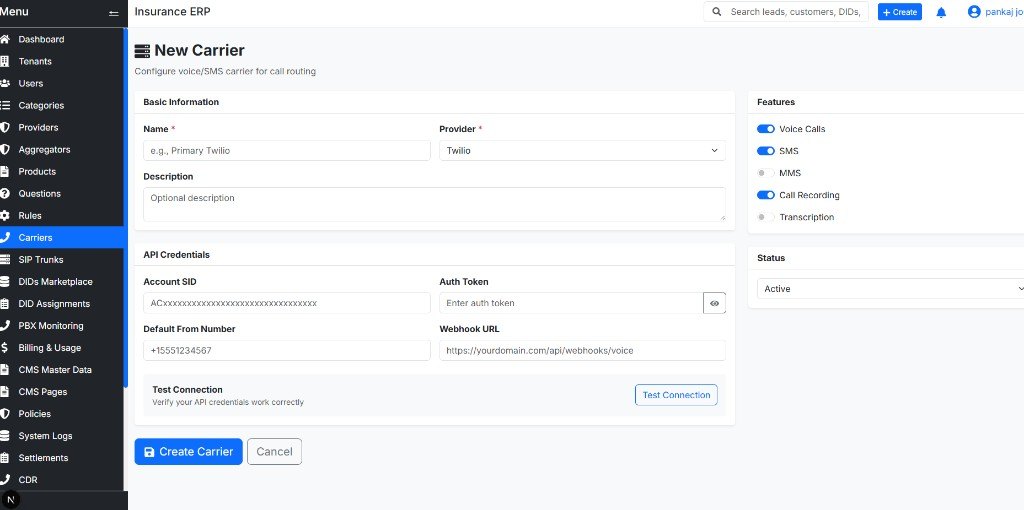Select Billing & Usage menu item
This screenshot has height=510, width=1024.
point(61,347)
